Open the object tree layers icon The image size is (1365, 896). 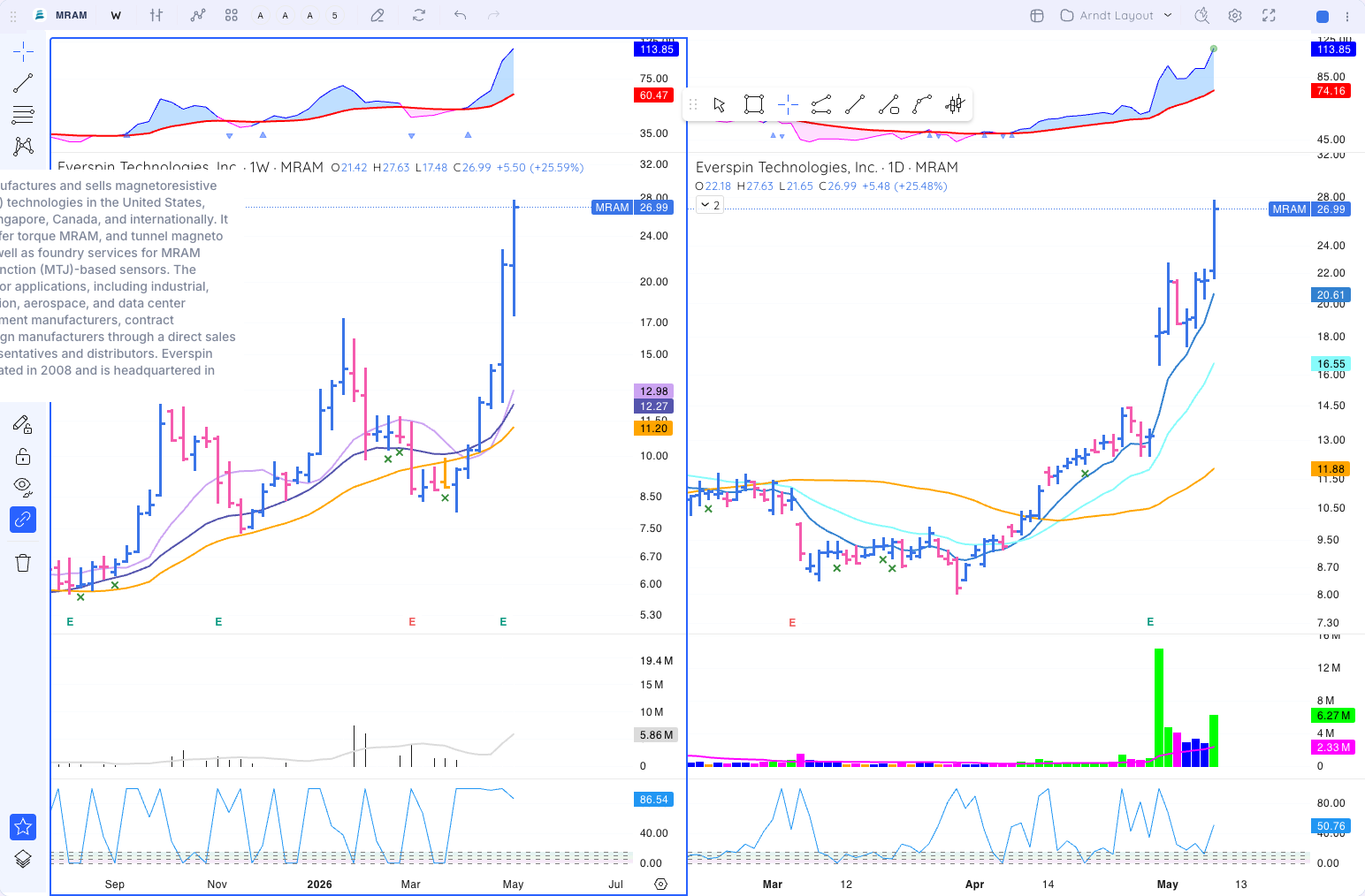coord(23,859)
